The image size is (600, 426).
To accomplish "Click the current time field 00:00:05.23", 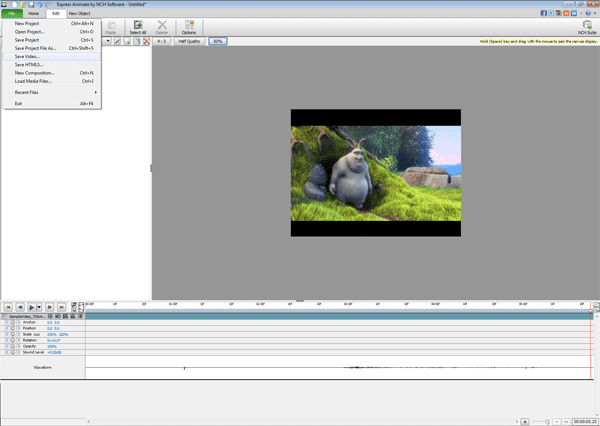I will tap(585, 421).
